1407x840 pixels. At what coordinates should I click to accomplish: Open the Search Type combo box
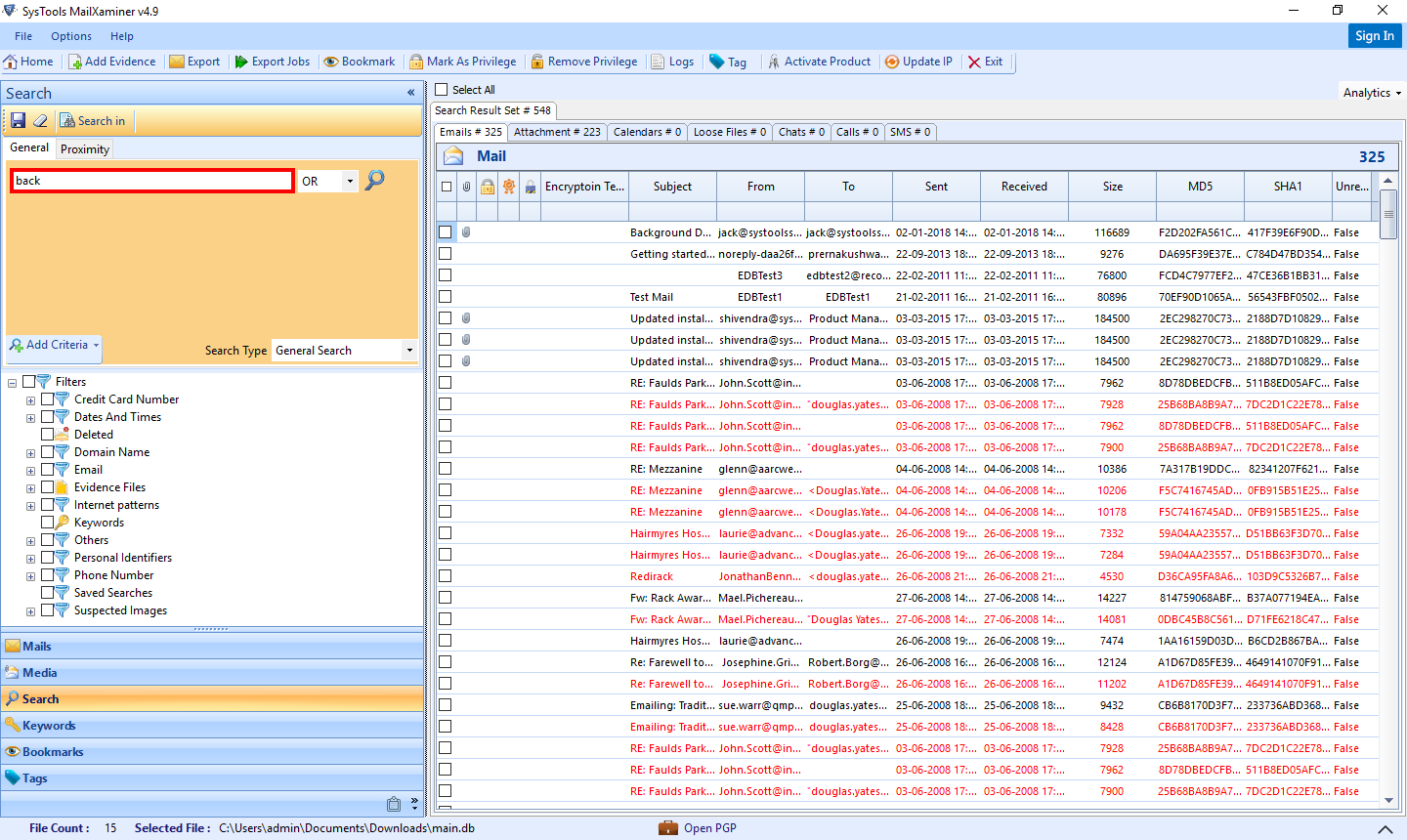point(345,351)
